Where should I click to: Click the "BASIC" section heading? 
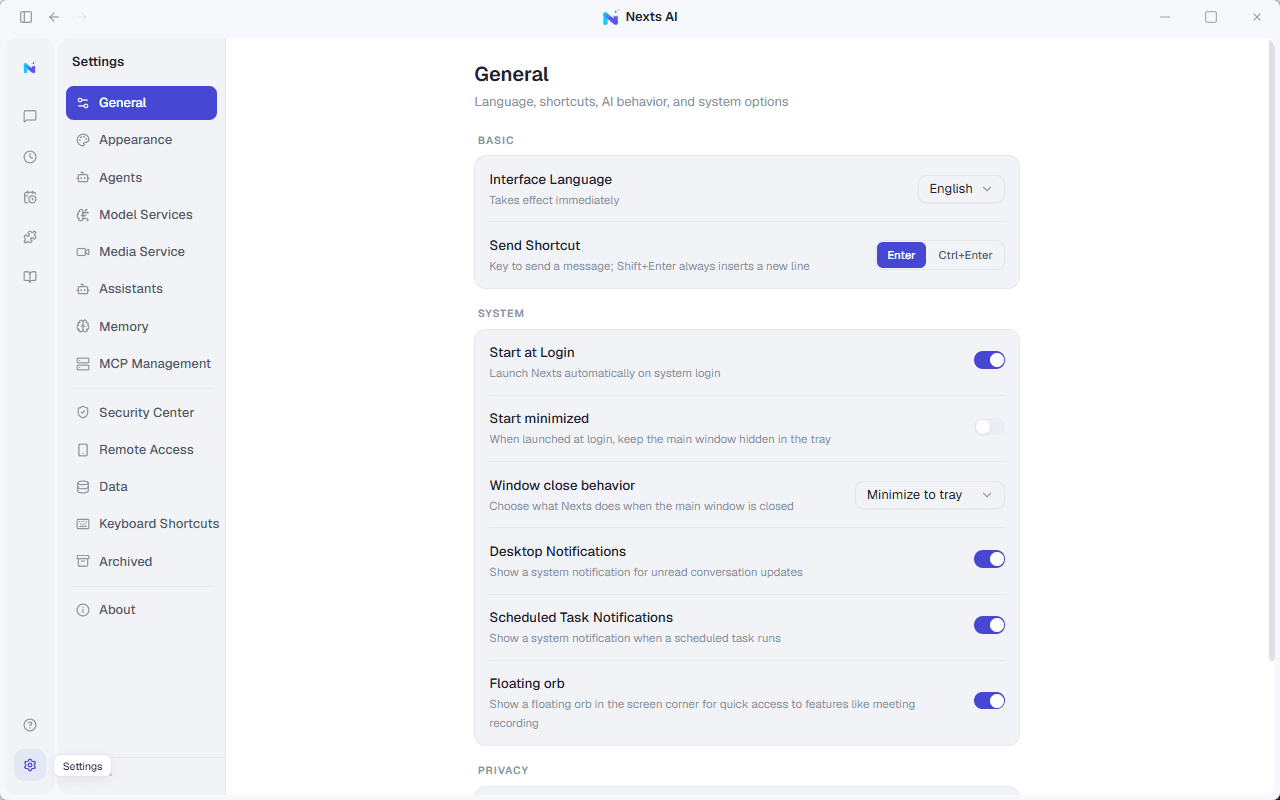pyautogui.click(x=496, y=141)
